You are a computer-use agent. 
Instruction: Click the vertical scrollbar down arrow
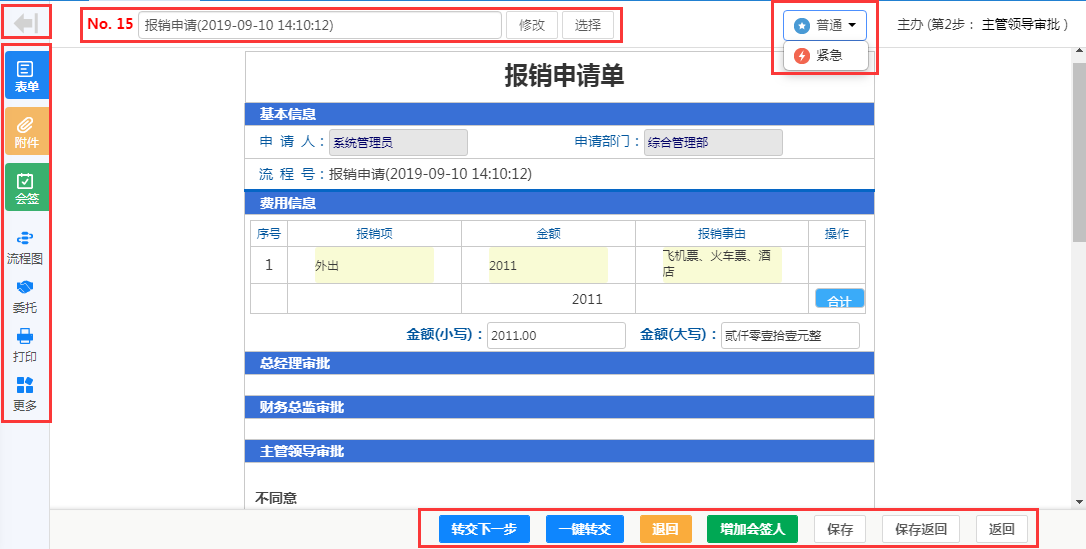(1078, 501)
